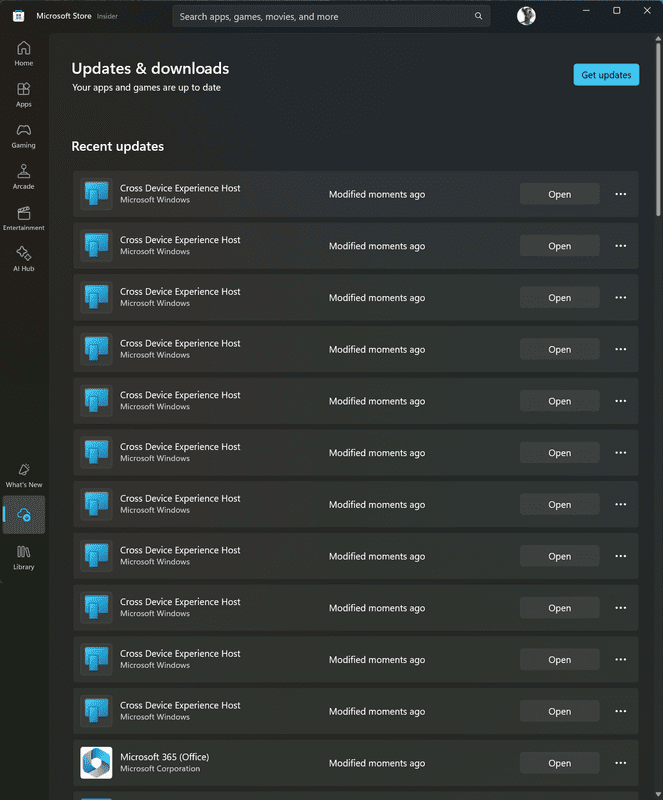This screenshot has width=663, height=800.
Task: Open more options for Microsoft 365 (Office)
Action: [621, 763]
